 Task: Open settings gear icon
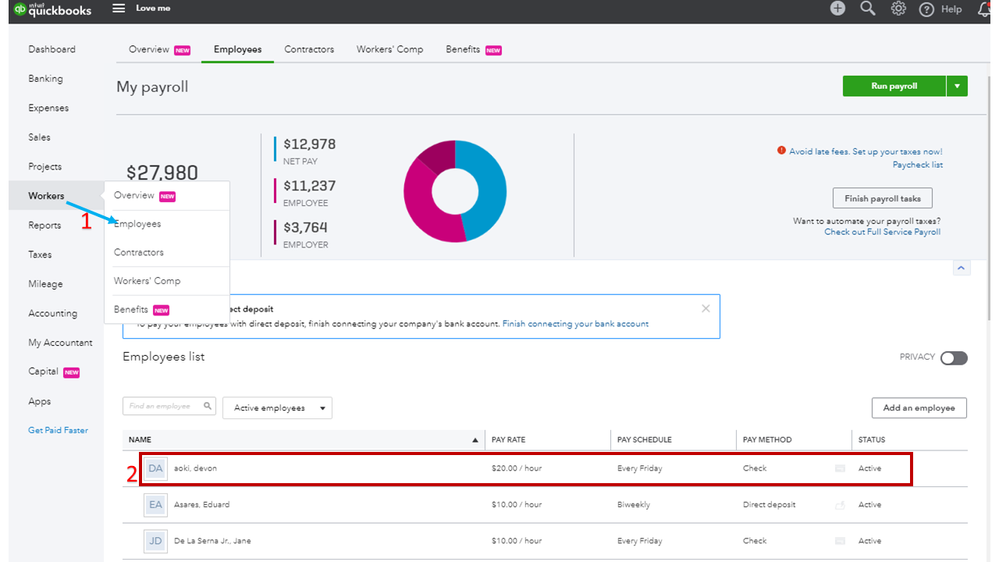click(x=898, y=9)
